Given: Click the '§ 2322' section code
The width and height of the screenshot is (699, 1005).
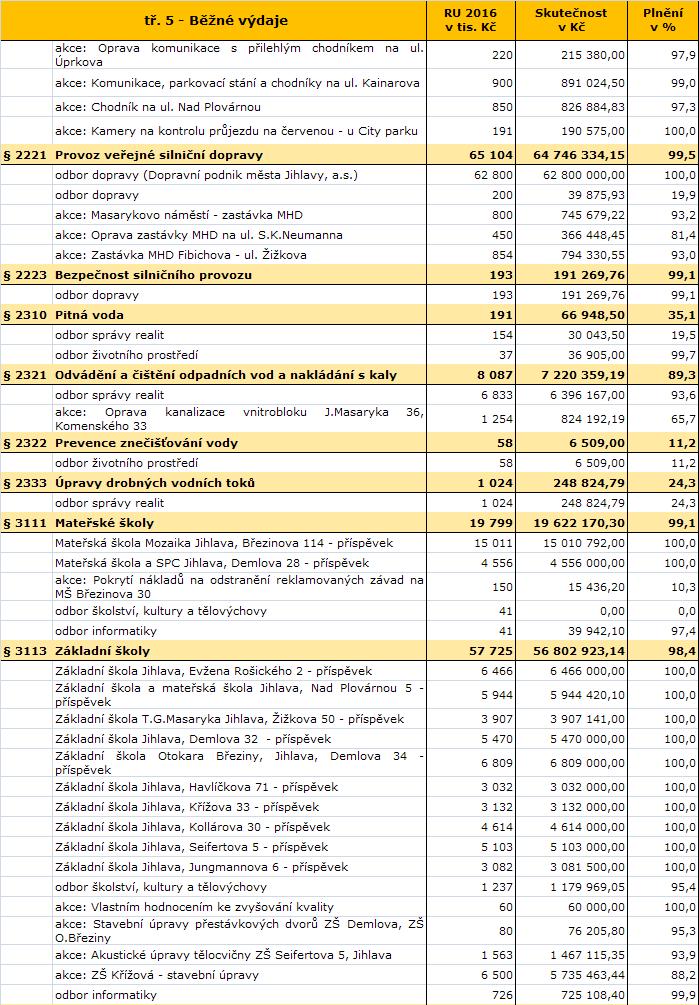Looking at the screenshot, I should pos(26,443).
